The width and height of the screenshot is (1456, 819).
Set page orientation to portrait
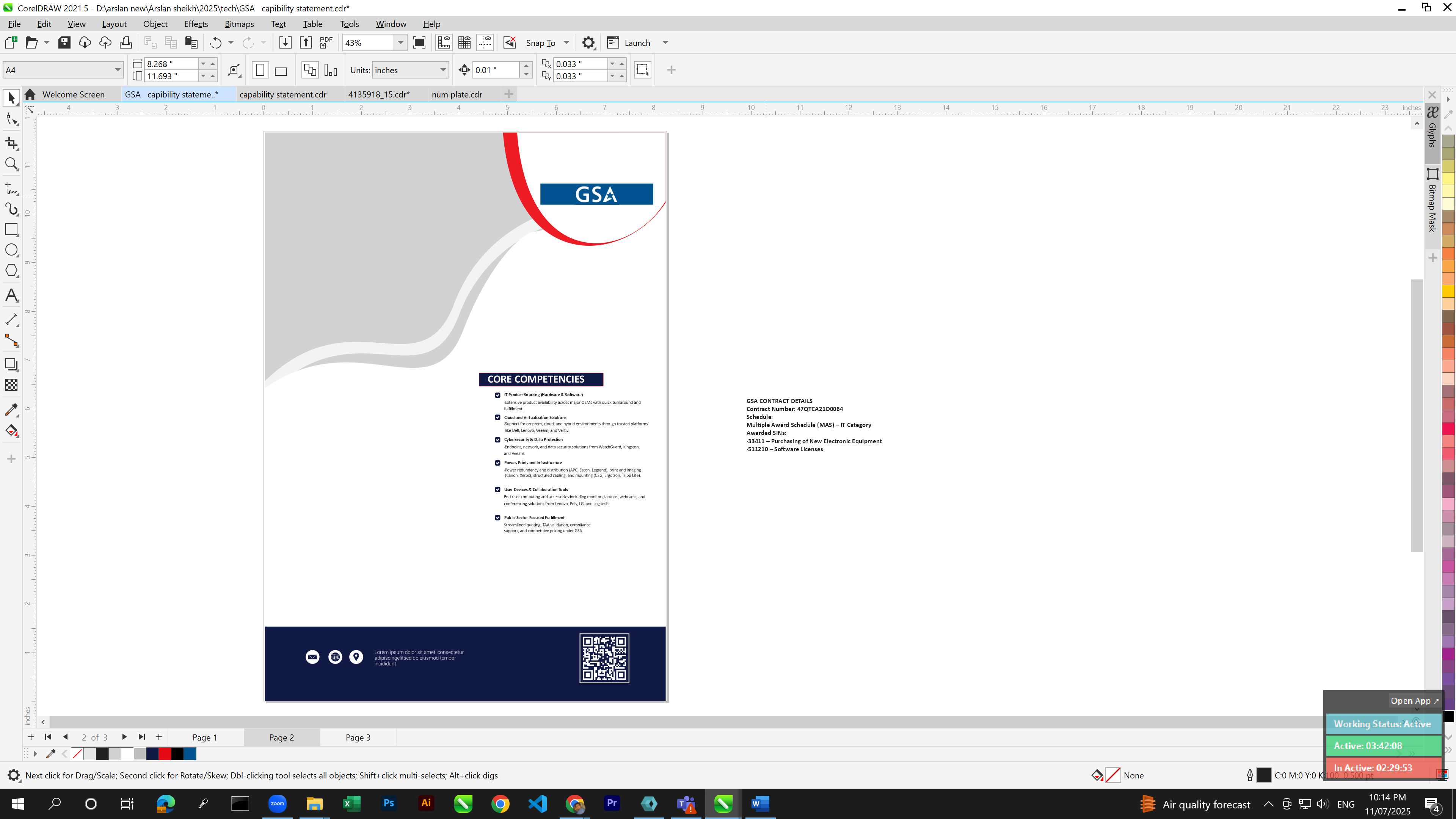pos(260,70)
